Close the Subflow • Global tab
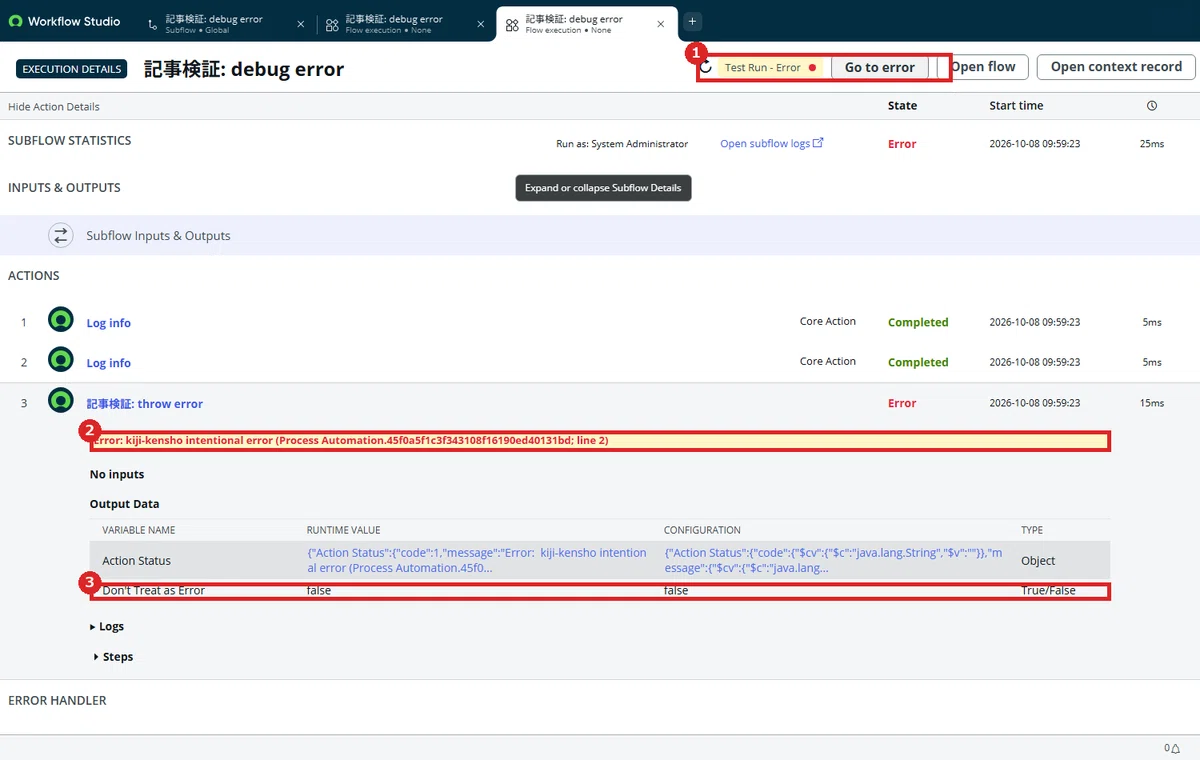The height and width of the screenshot is (760, 1200). coord(301,23)
